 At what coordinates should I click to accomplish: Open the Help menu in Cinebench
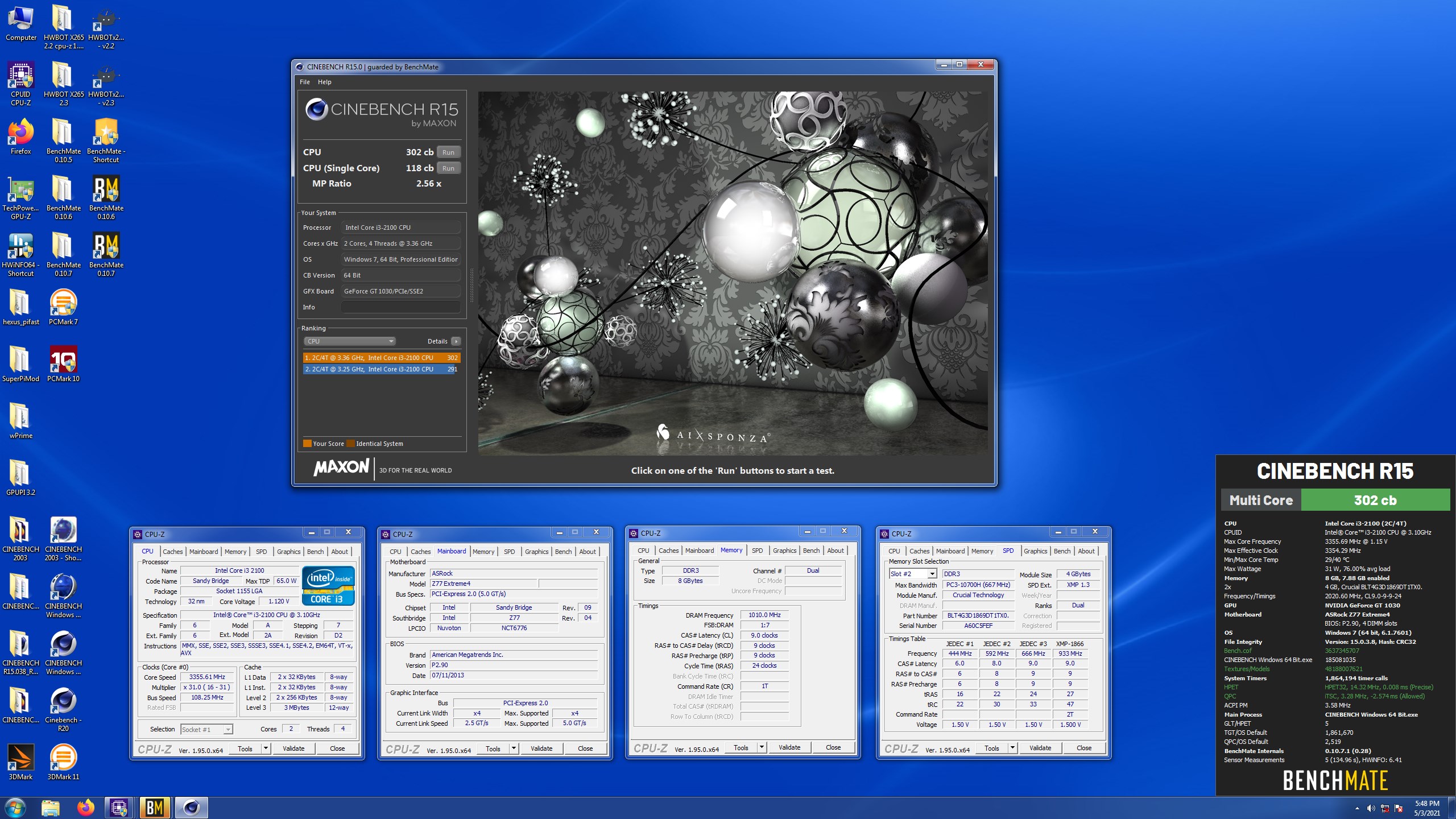point(324,82)
